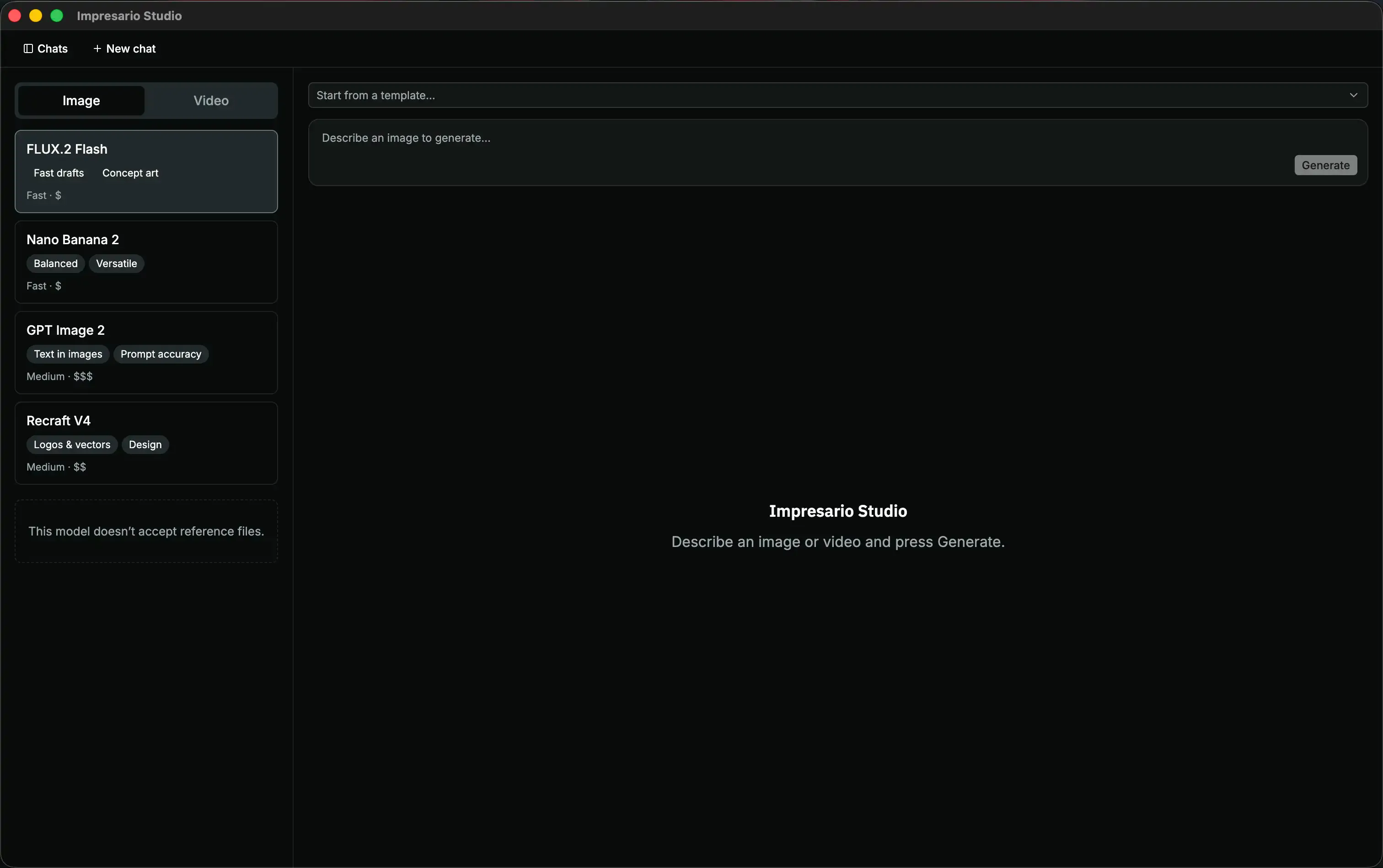Click the Impresario Studio heading in main area
The image size is (1383, 868).
point(837,511)
